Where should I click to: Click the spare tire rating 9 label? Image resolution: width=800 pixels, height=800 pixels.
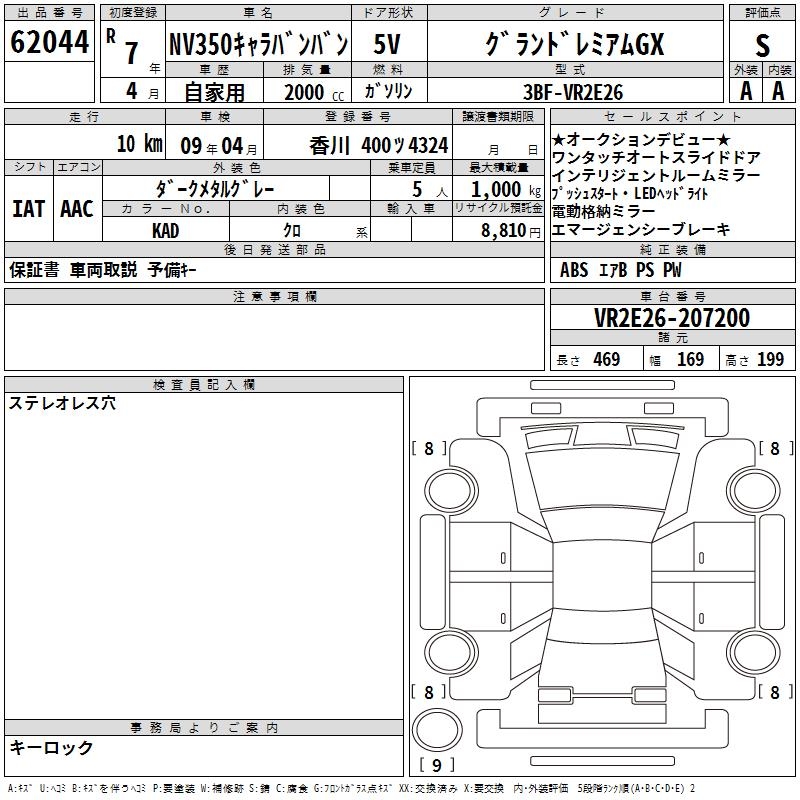coord(436,766)
